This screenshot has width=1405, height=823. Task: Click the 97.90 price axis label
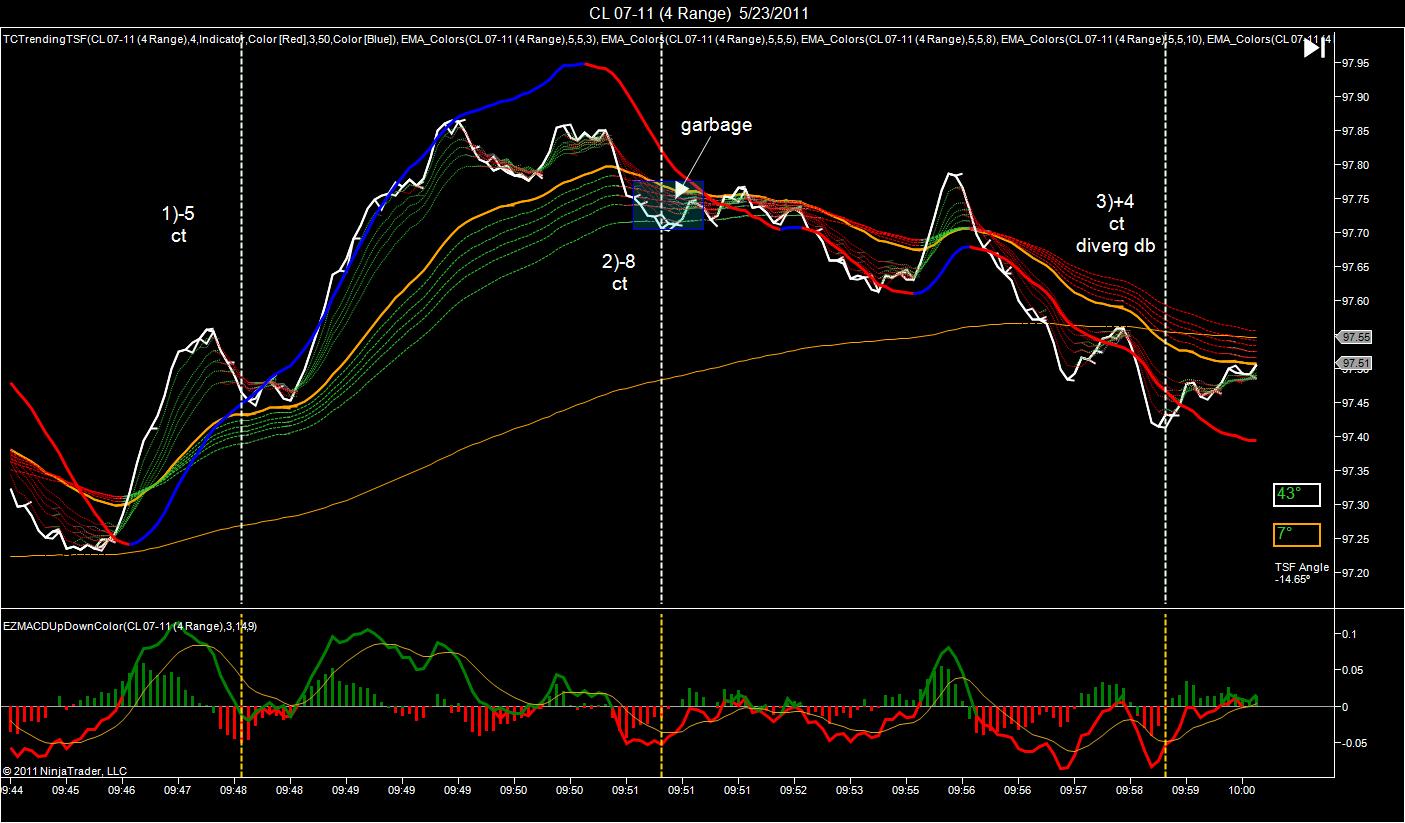pos(1355,97)
